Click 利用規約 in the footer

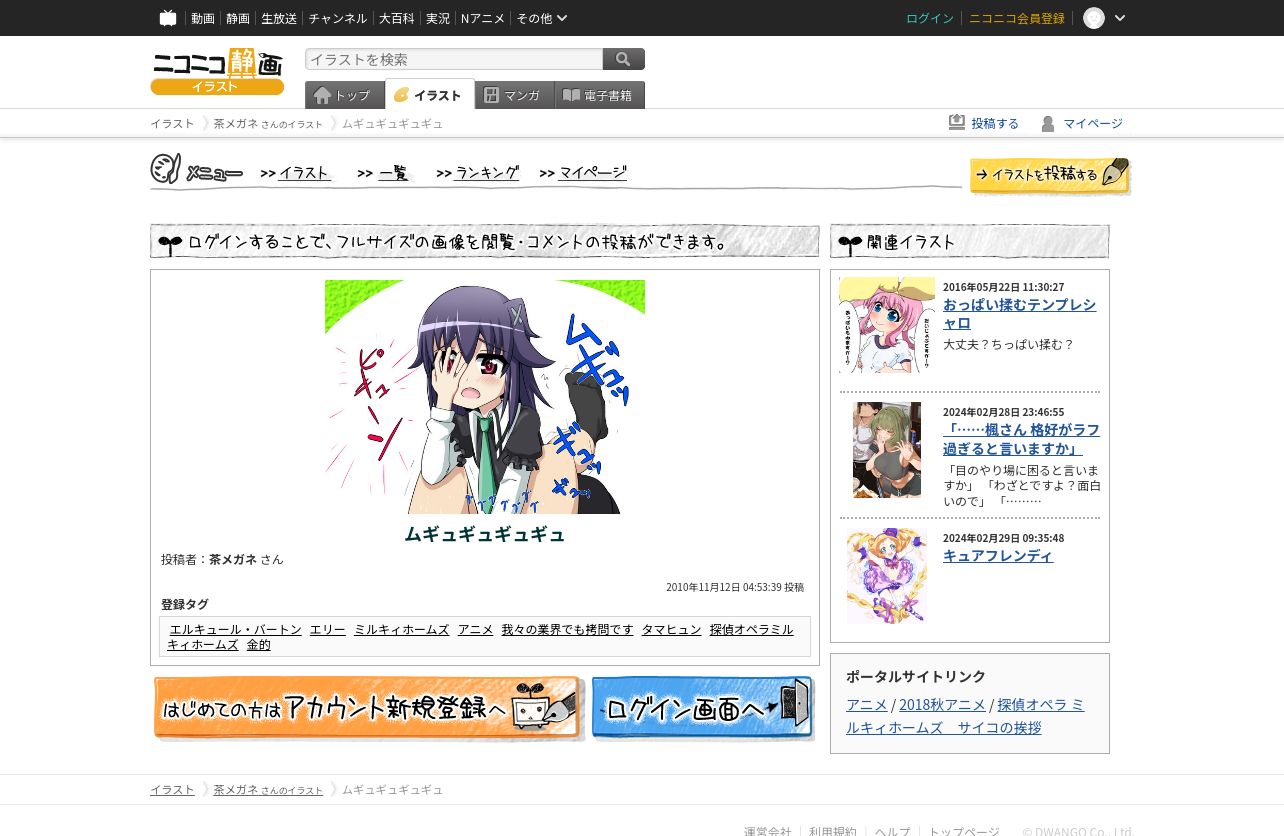coord(833,832)
